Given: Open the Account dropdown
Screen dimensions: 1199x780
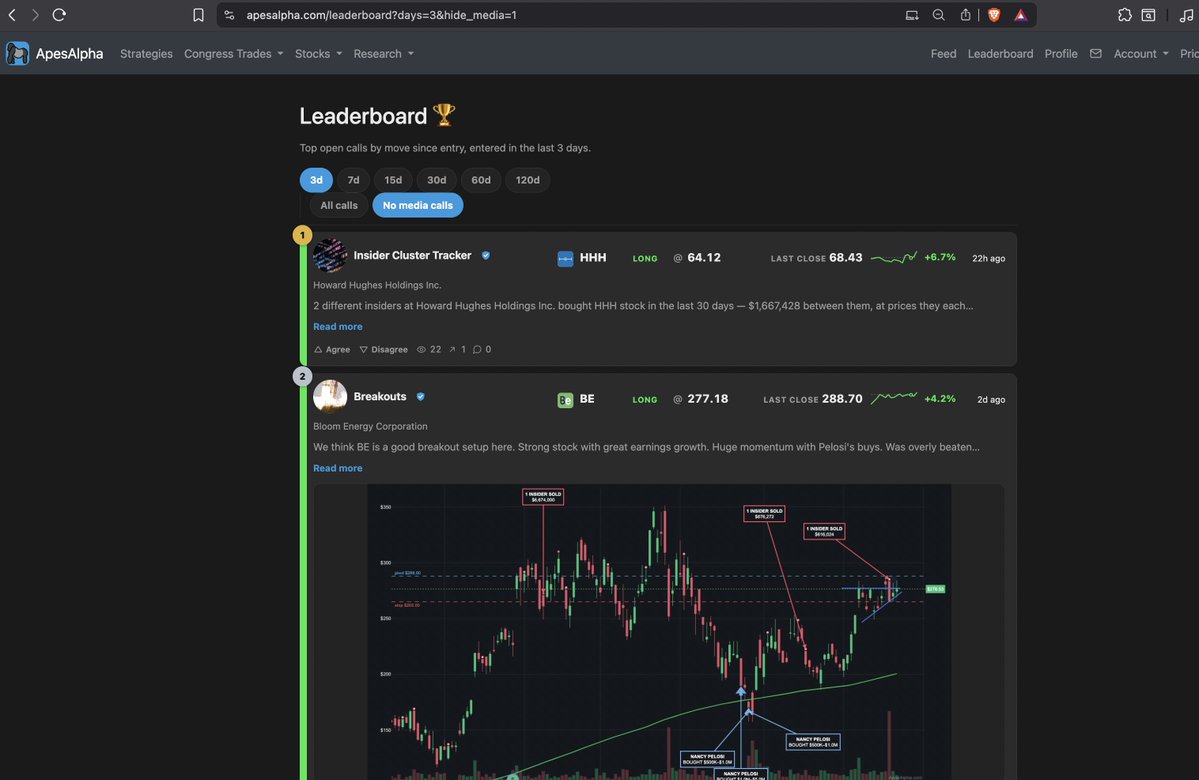Looking at the screenshot, I should [1141, 54].
